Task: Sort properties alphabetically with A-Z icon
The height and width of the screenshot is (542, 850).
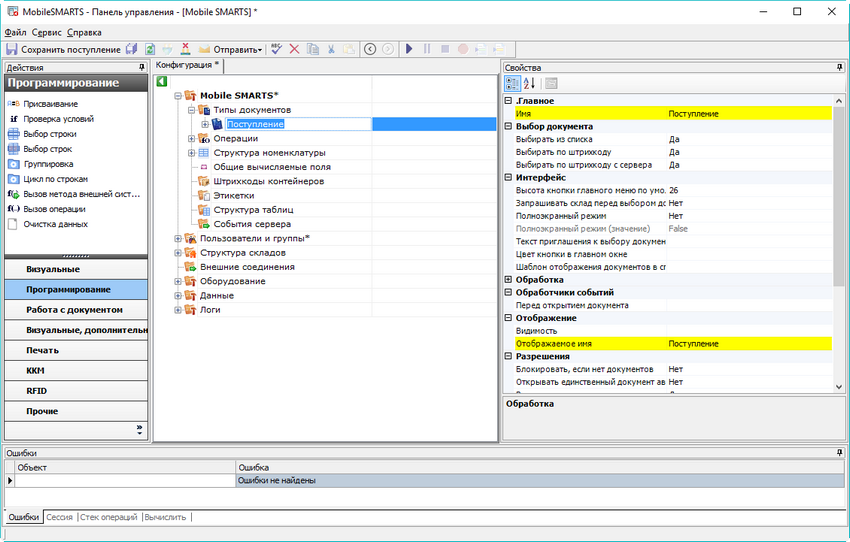Action: pyautogui.click(x=530, y=83)
